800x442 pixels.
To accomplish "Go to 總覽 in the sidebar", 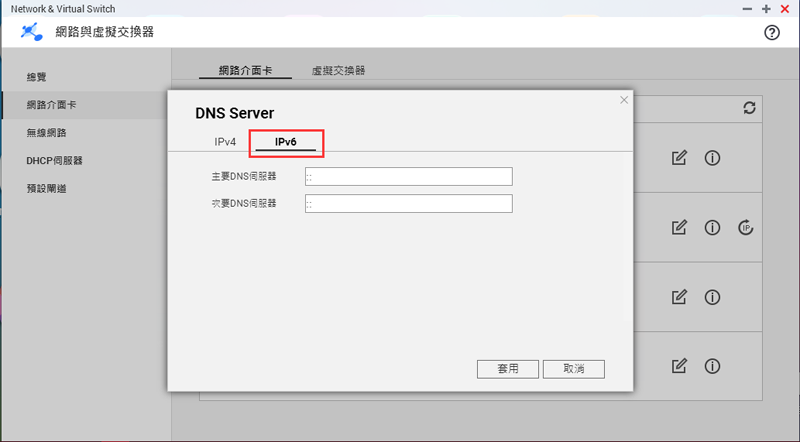I will (x=37, y=77).
